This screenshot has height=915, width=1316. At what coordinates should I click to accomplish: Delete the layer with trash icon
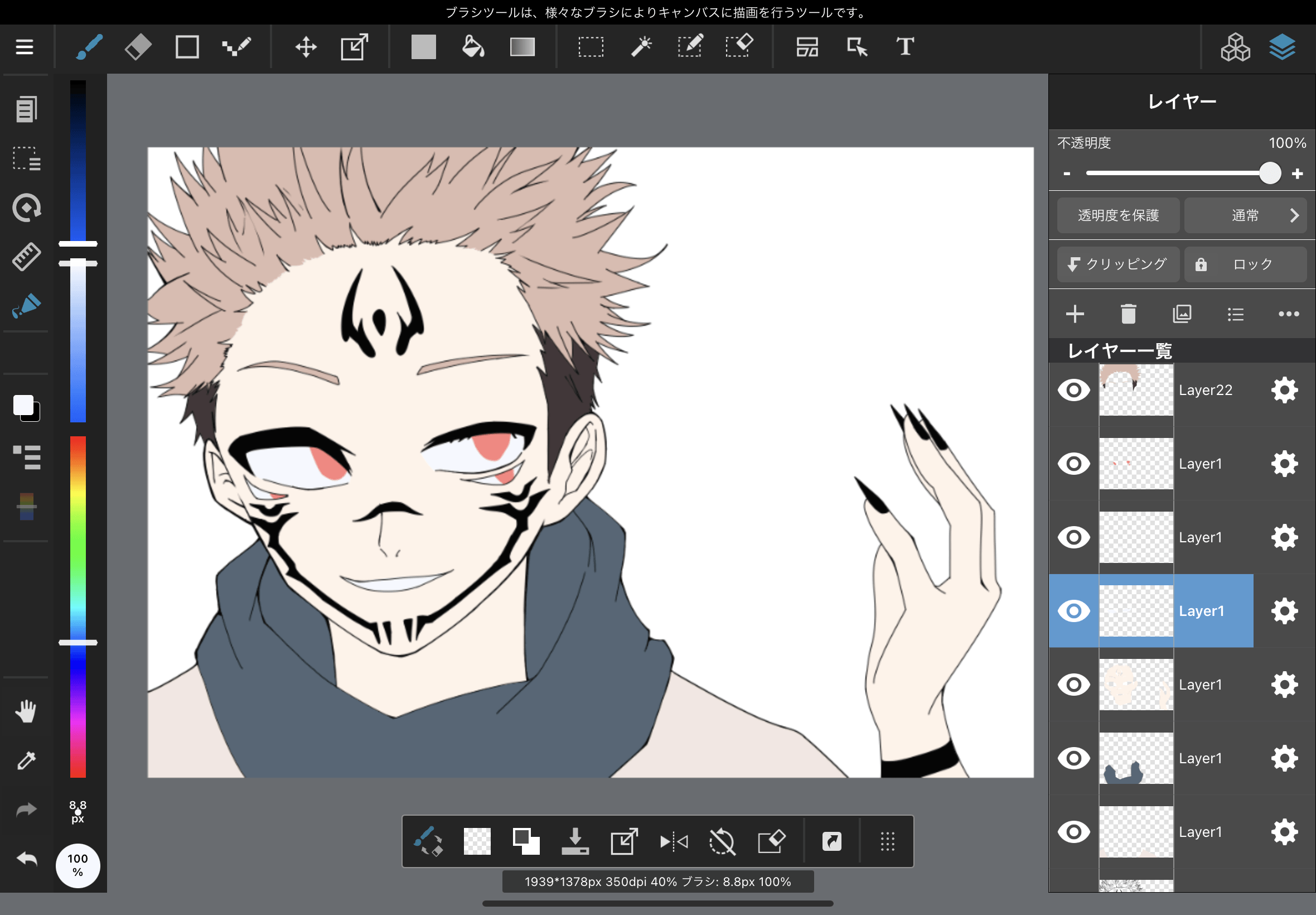click(x=1128, y=314)
